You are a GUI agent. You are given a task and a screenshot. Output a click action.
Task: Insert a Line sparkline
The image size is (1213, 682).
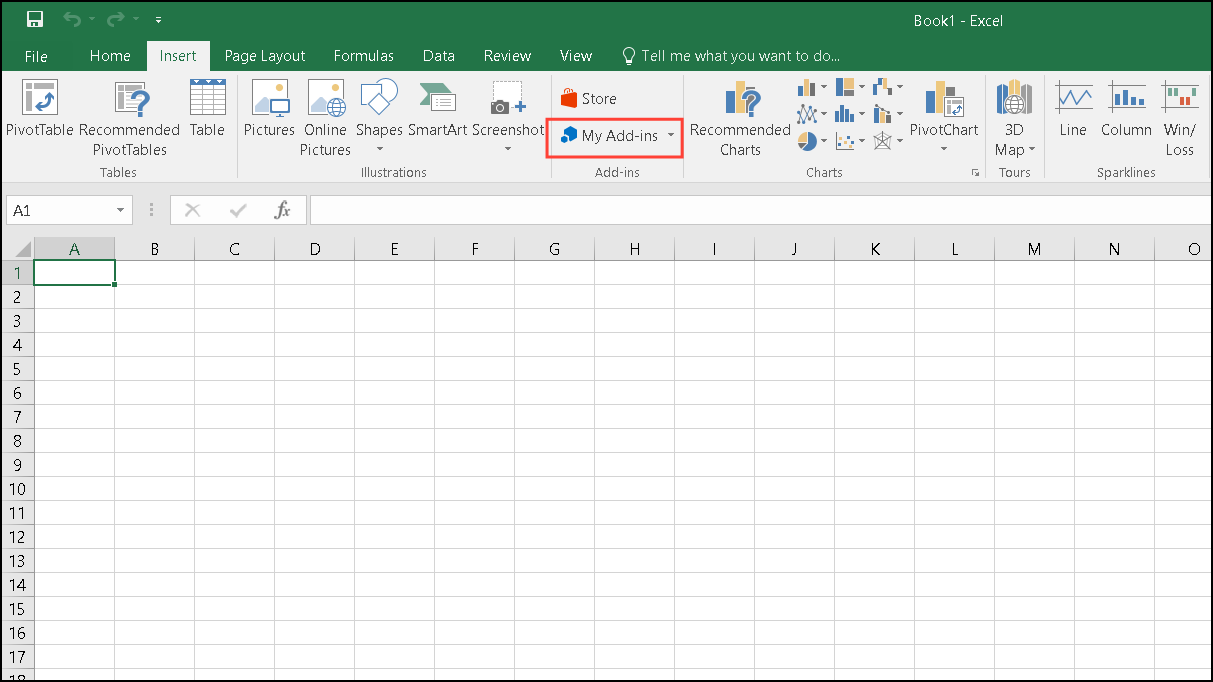(x=1073, y=108)
